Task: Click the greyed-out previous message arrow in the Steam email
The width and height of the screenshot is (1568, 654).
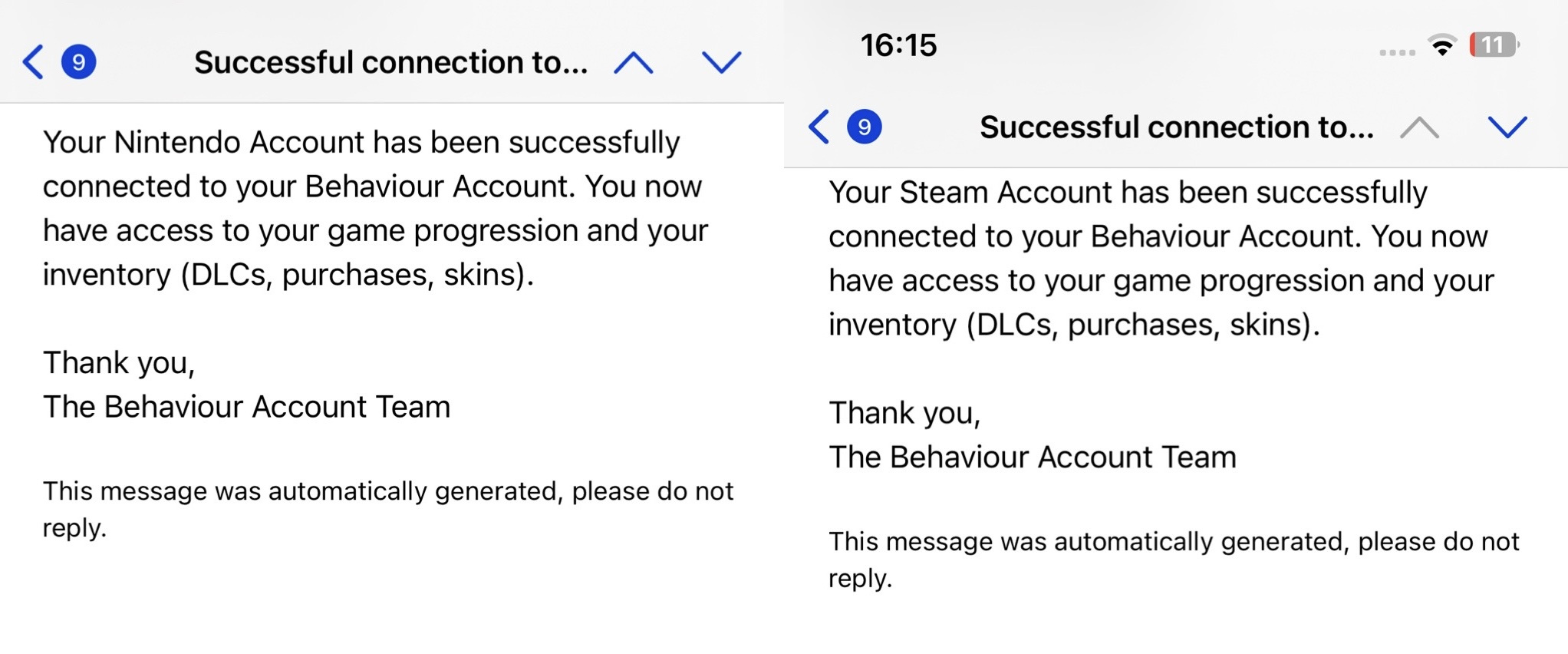Action: coord(1419,127)
